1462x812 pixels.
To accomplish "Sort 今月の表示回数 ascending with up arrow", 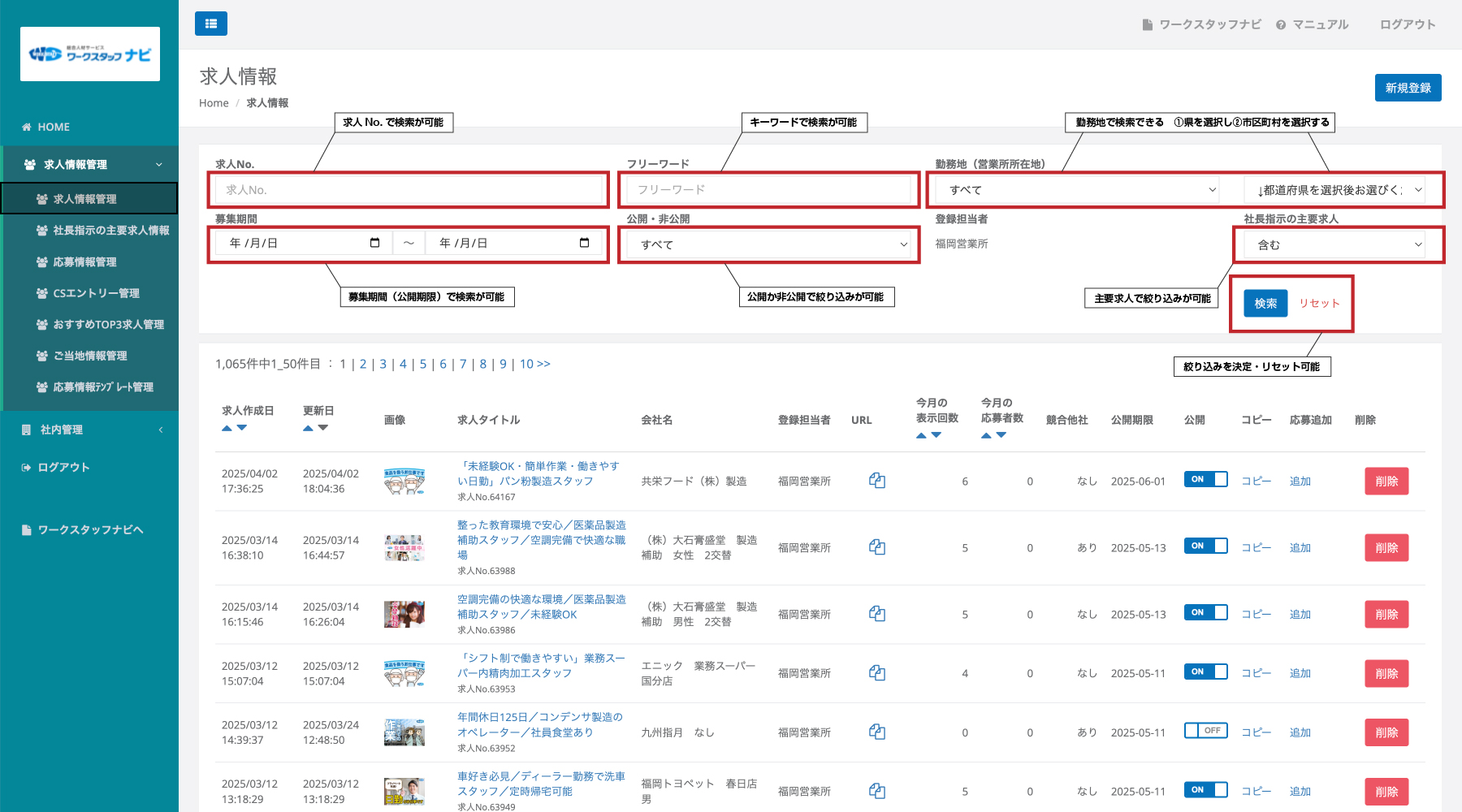I will [x=921, y=435].
